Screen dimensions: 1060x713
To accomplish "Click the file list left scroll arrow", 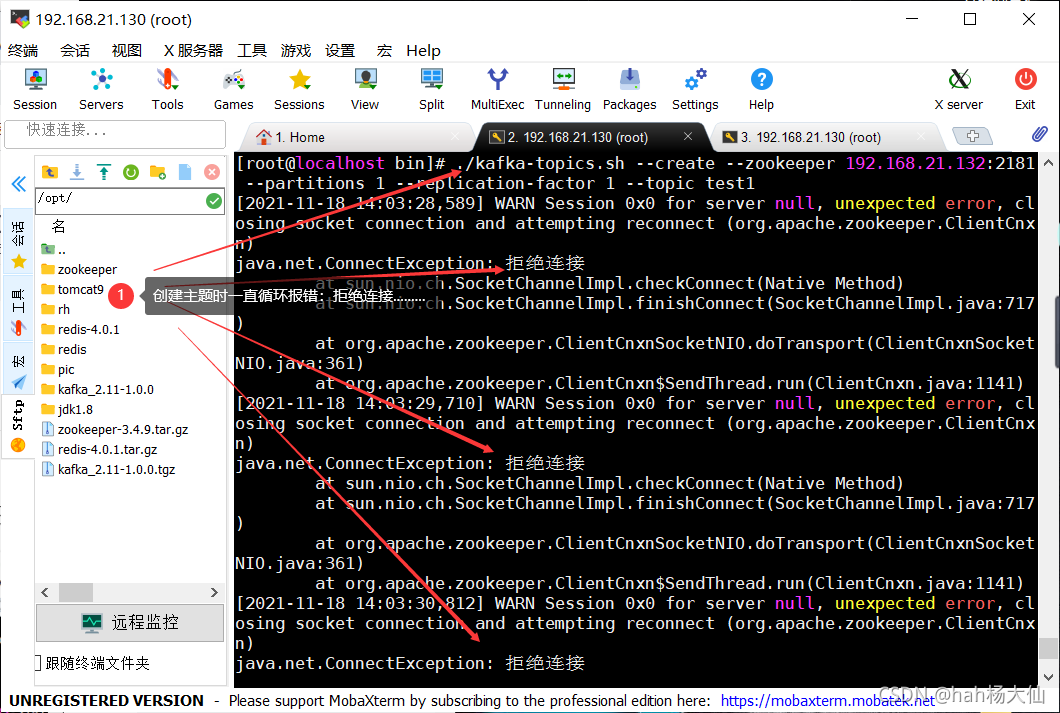I will click(x=45, y=593).
